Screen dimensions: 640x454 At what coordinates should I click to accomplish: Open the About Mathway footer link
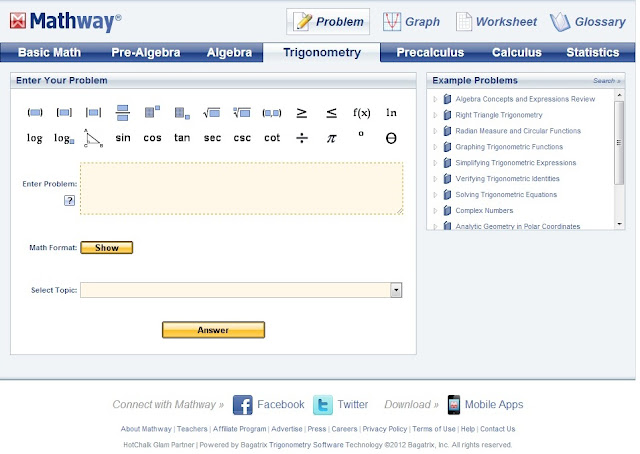pos(146,429)
